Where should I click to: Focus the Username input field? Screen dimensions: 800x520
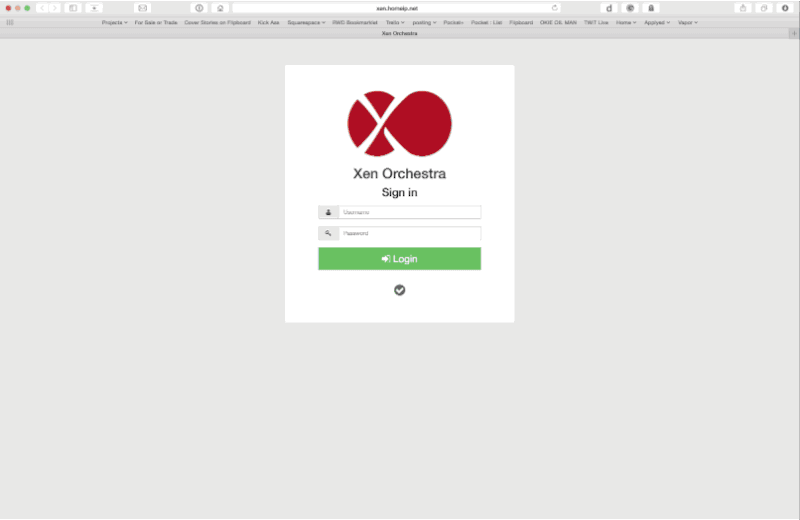(410, 212)
